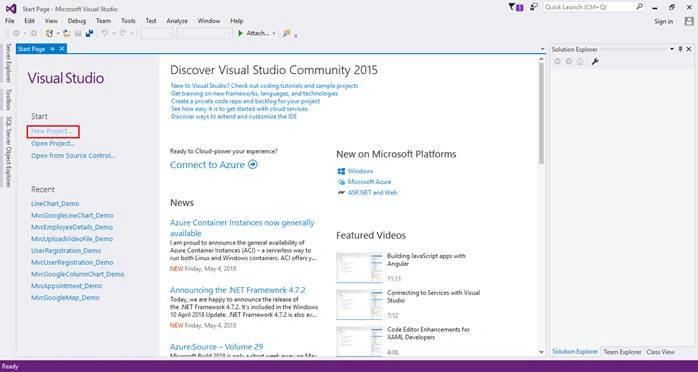Click the feedback icon beside Quick Launch
This screenshot has height=372, width=698.
pos(534,7)
